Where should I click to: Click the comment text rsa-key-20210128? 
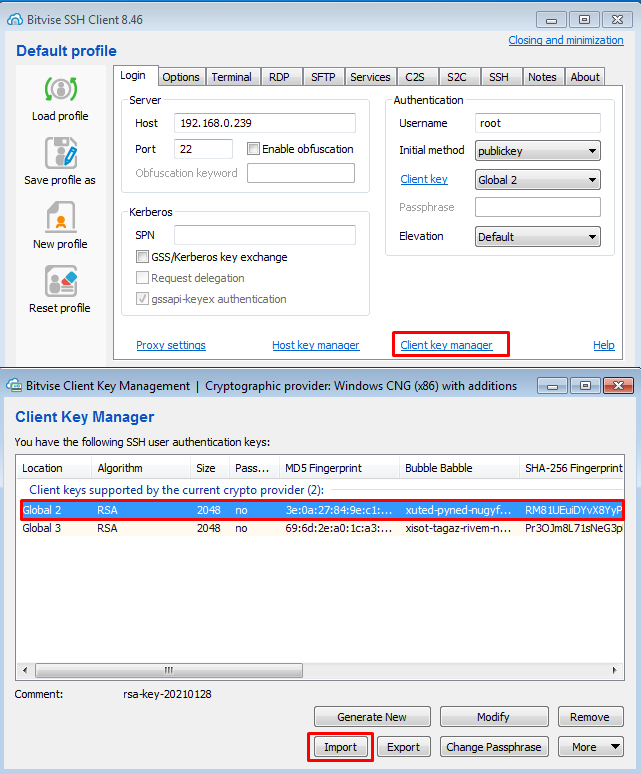point(167,694)
